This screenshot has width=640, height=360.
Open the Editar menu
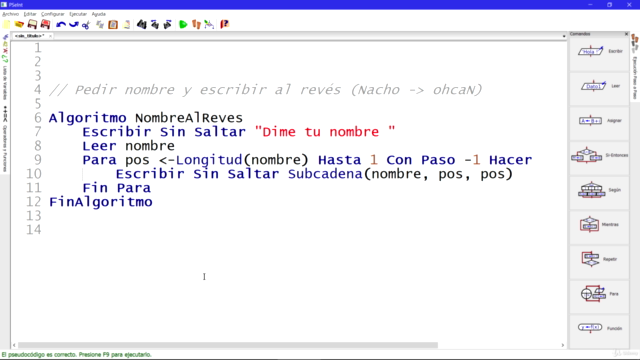click(x=30, y=14)
